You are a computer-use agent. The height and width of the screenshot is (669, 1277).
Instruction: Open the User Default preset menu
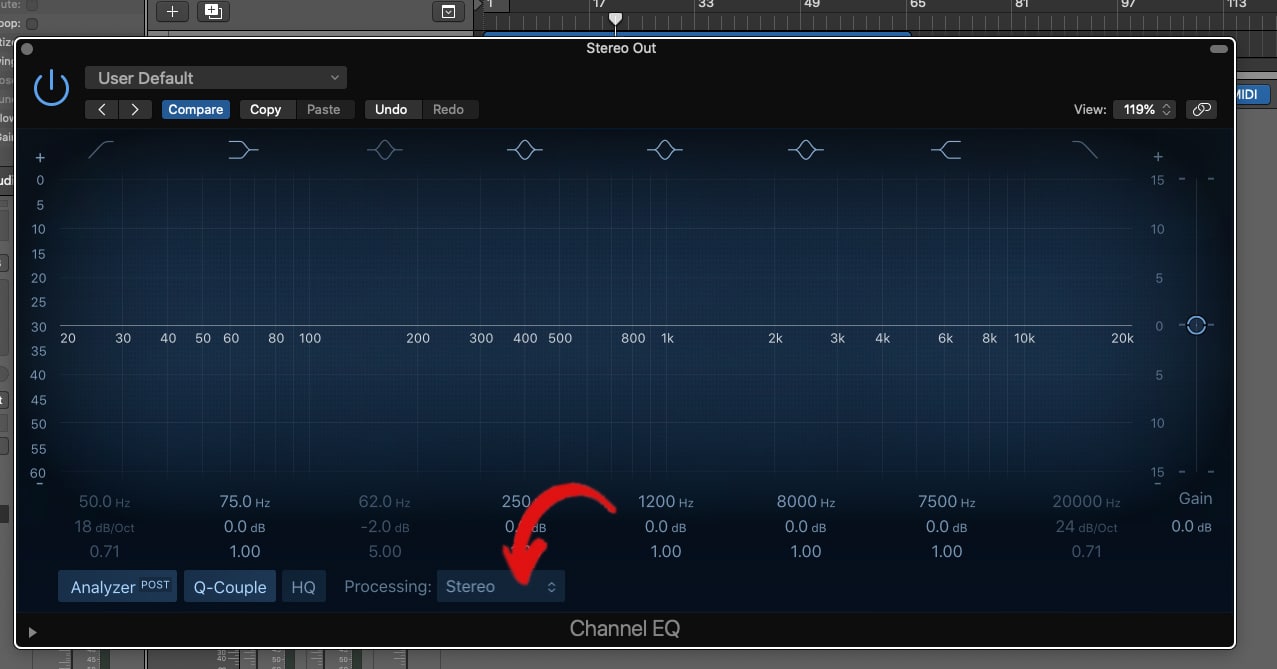pyautogui.click(x=215, y=77)
